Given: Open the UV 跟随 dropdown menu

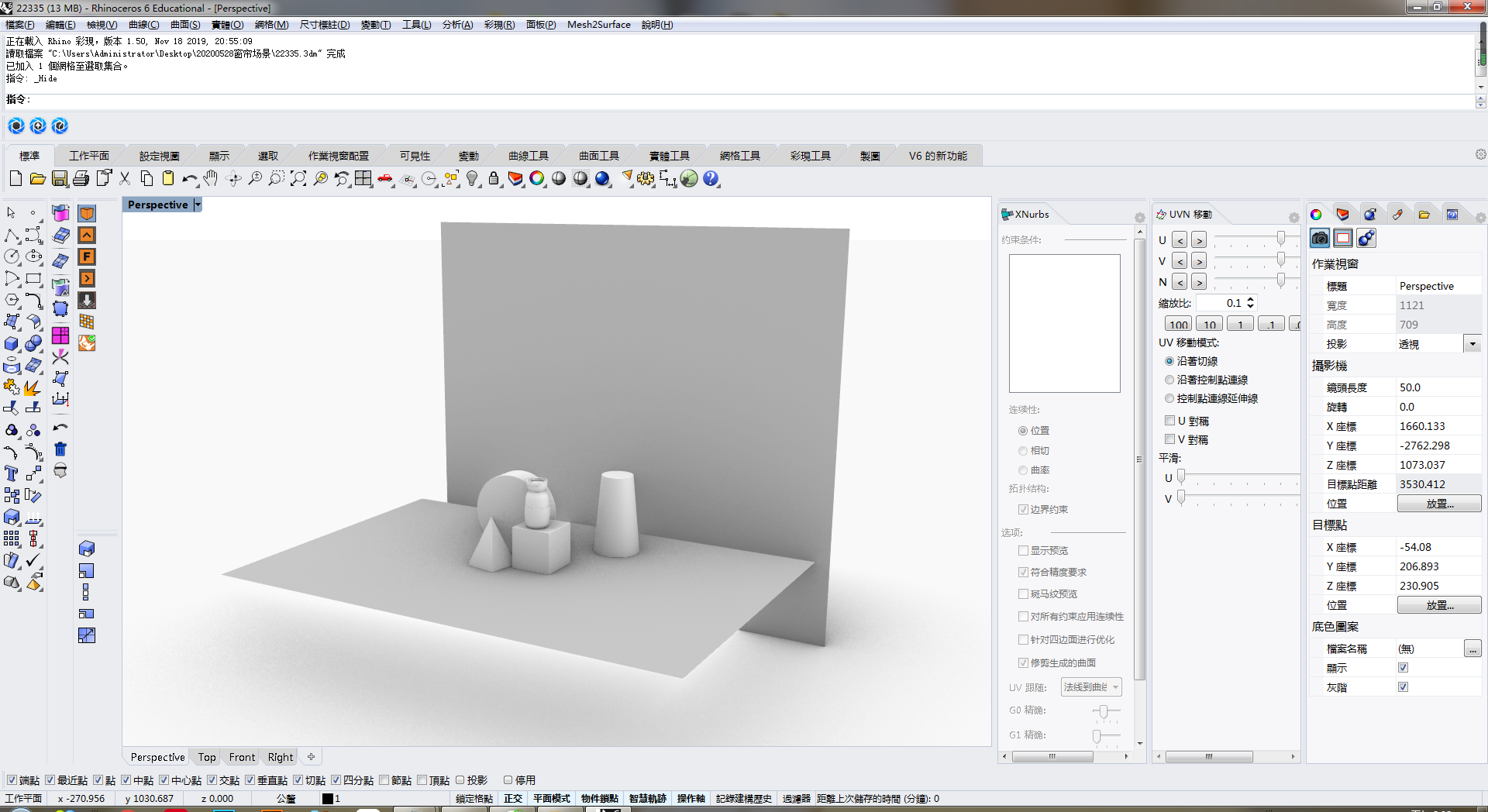Looking at the screenshot, I should tap(1090, 686).
